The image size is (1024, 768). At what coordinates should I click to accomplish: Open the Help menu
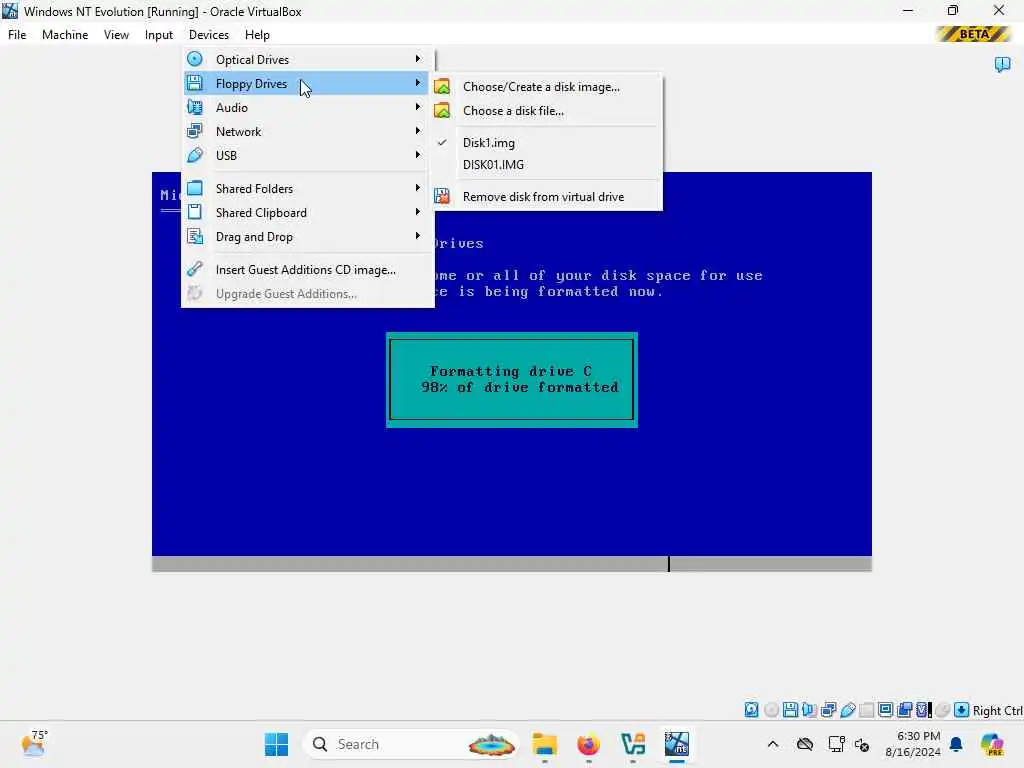(257, 35)
